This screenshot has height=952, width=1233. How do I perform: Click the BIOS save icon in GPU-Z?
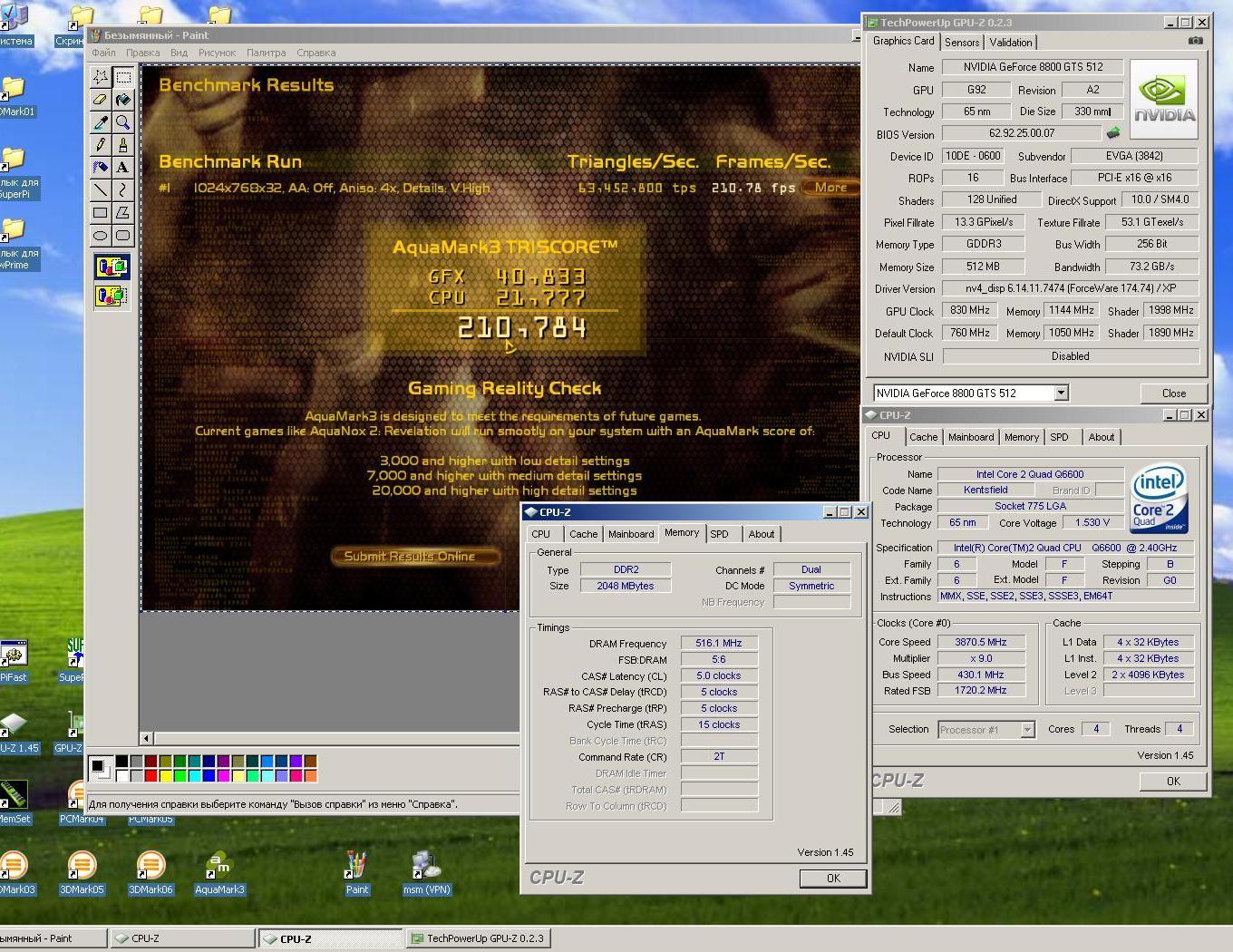click(1113, 133)
